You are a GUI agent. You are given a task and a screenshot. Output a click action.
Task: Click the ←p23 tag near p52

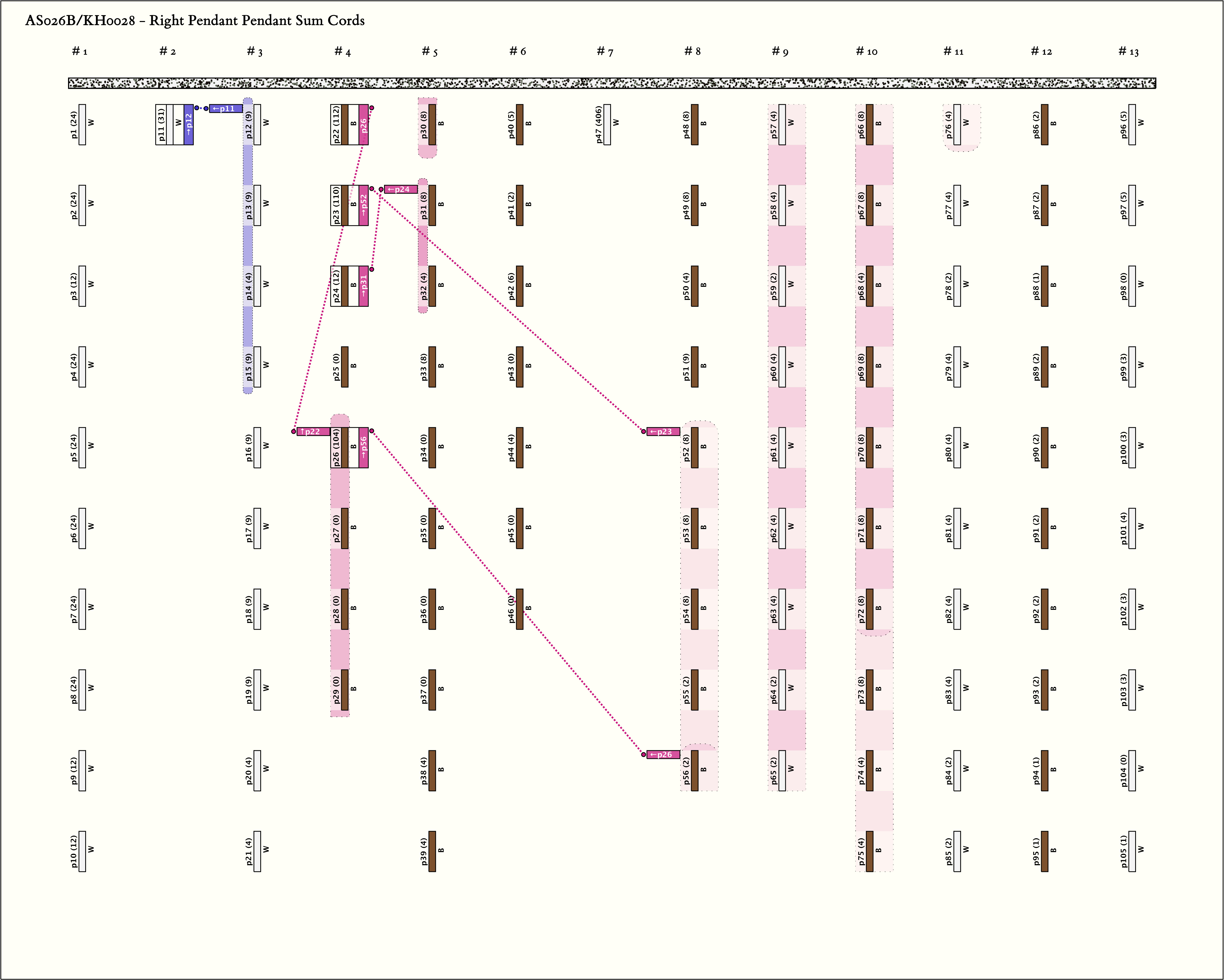(663, 431)
